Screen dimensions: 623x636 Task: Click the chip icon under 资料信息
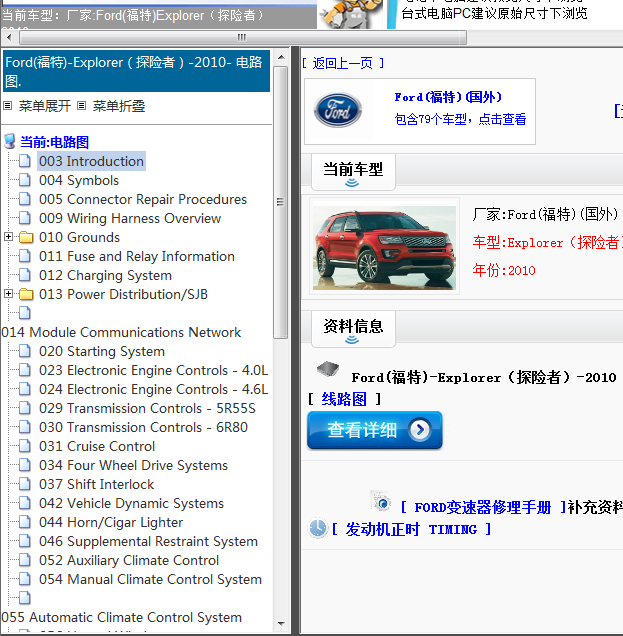pos(328,368)
